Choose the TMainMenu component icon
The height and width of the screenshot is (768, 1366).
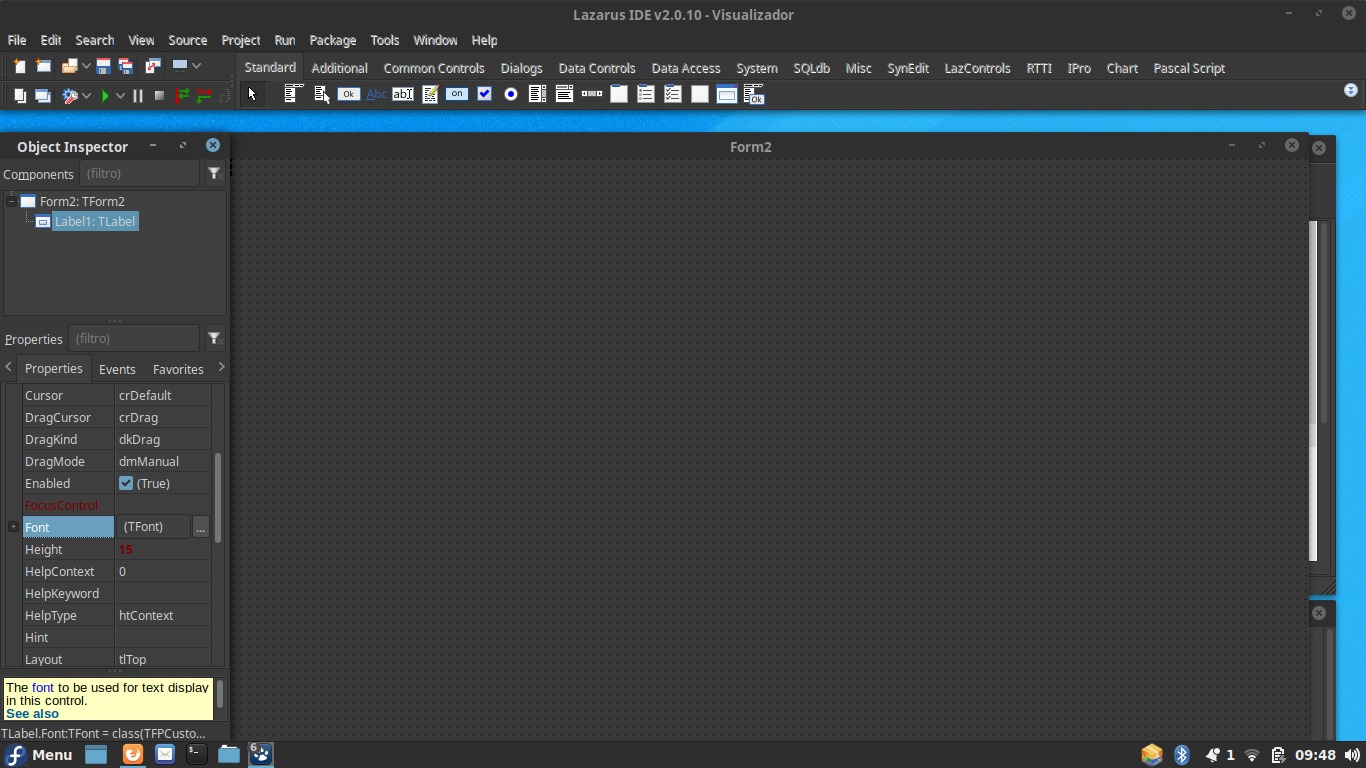pyautogui.click(x=292, y=94)
